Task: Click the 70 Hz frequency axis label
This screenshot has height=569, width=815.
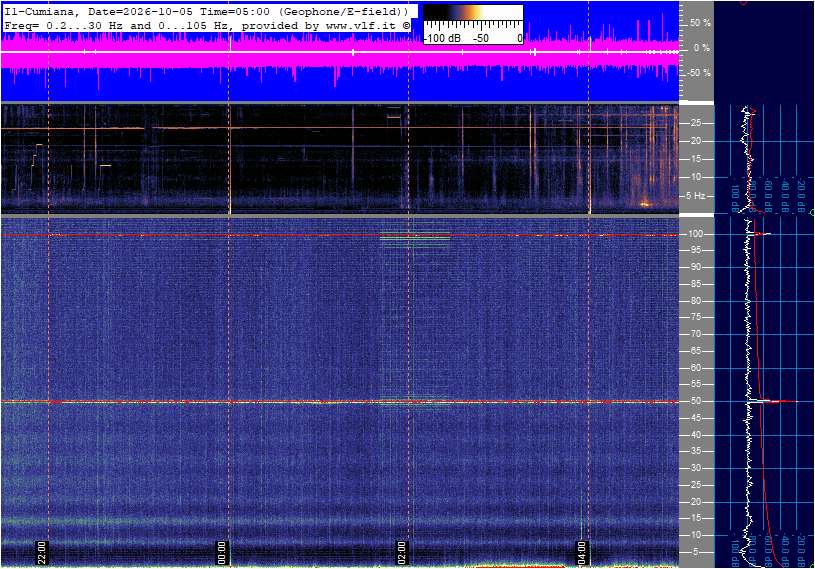Action: click(x=696, y=334)
